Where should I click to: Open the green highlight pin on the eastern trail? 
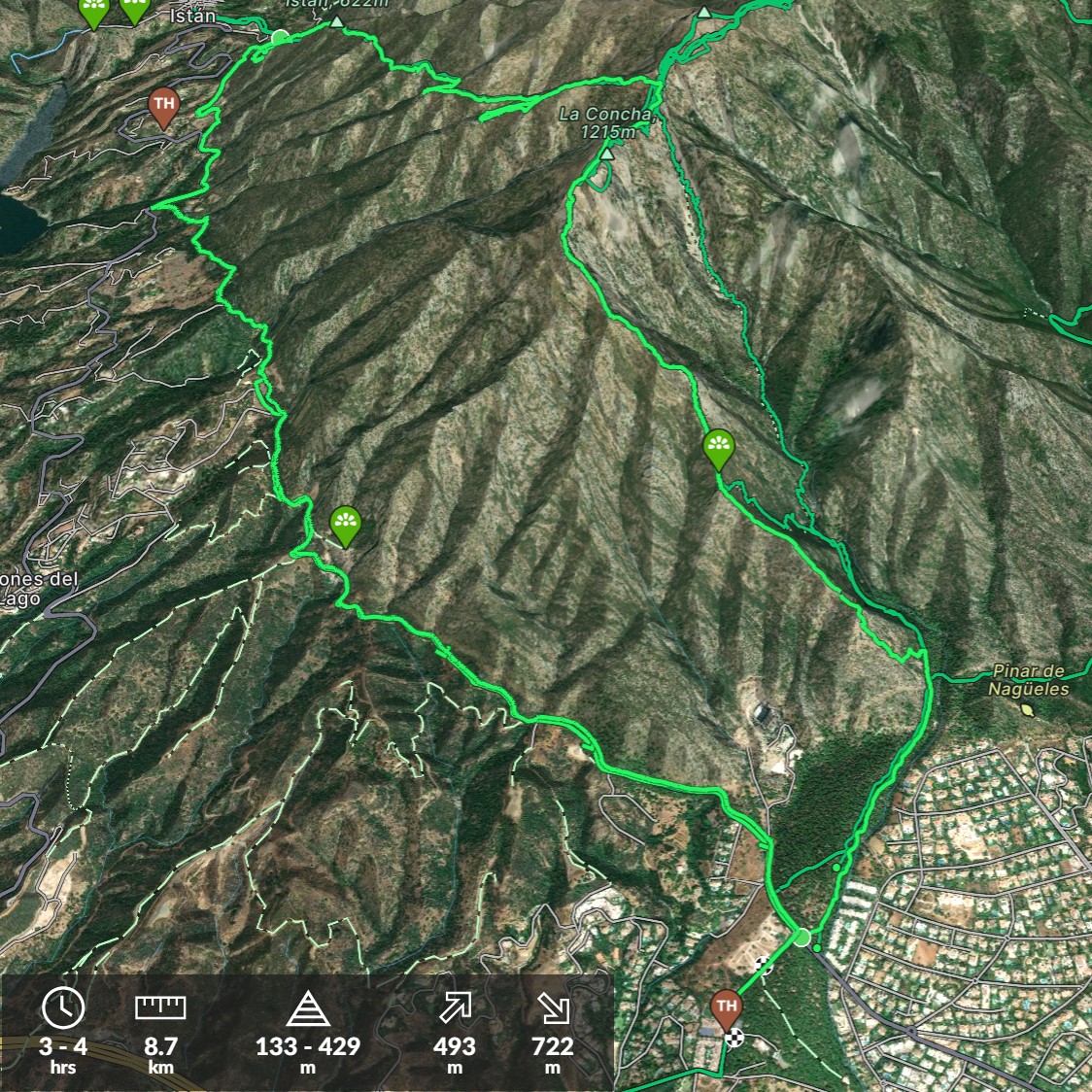point(719,449)
